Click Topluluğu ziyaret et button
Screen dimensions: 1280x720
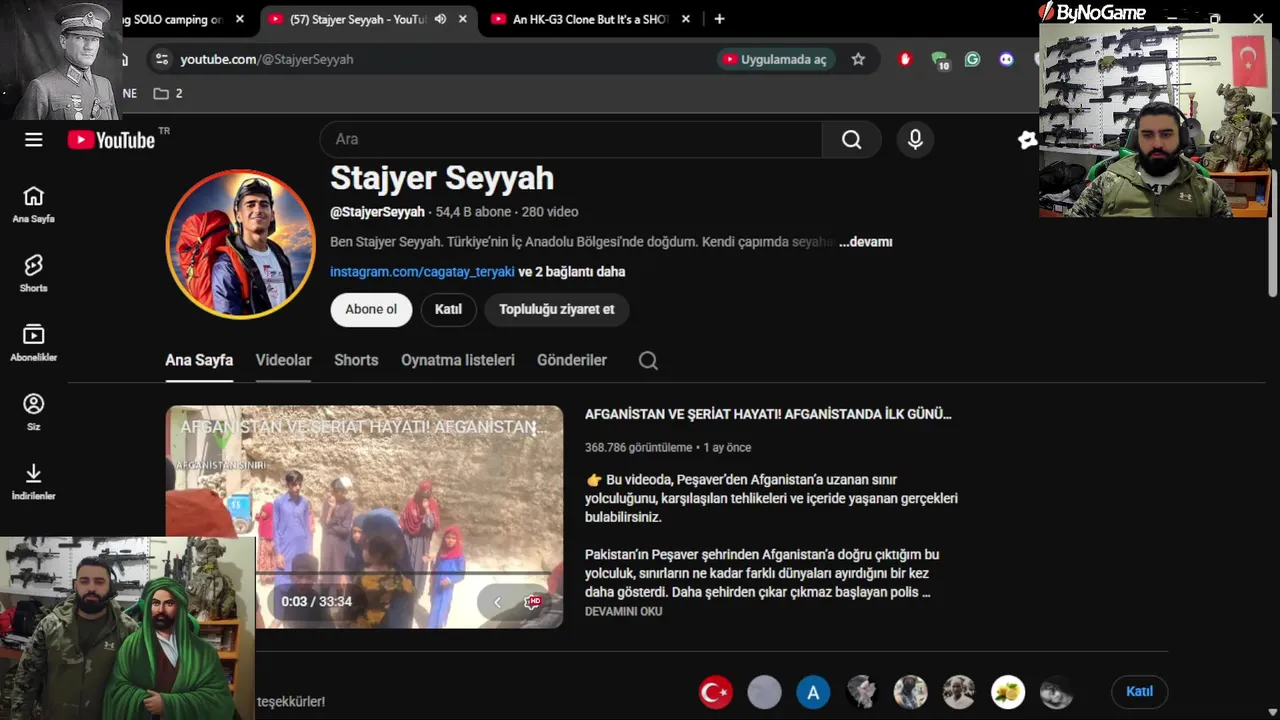coord(557,310)
